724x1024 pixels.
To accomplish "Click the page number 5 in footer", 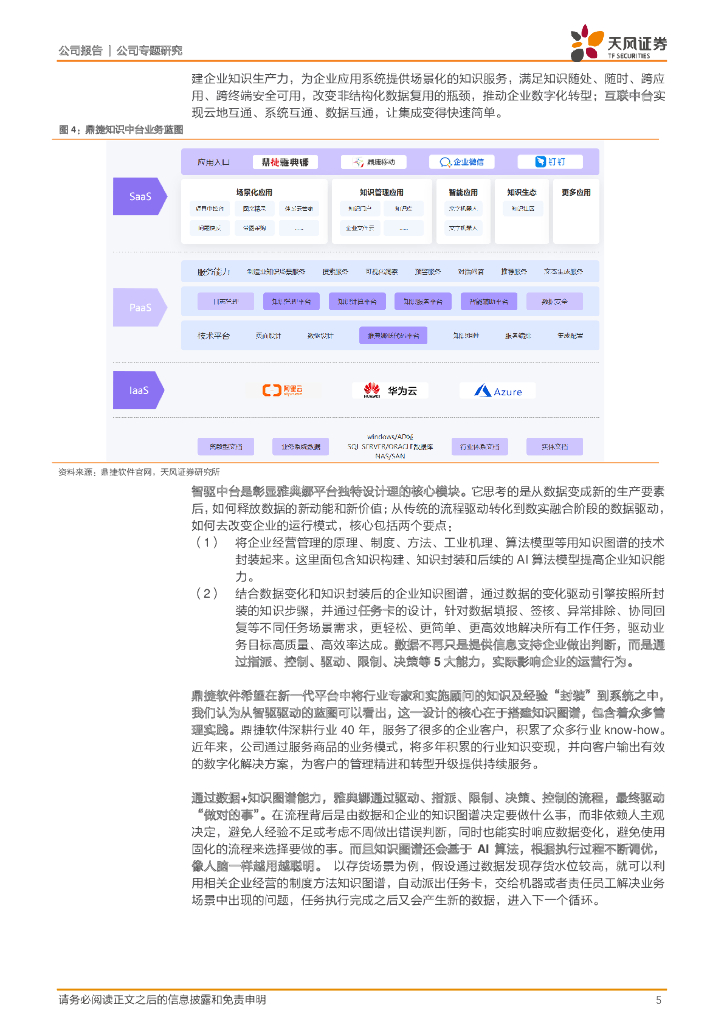I will (x=658, y=999).
